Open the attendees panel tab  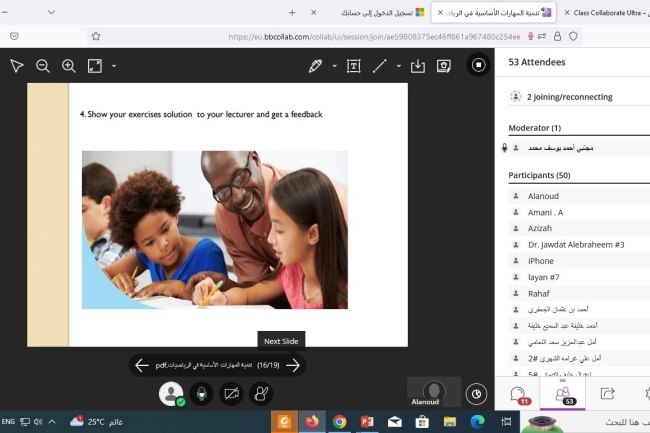point(563,394)
